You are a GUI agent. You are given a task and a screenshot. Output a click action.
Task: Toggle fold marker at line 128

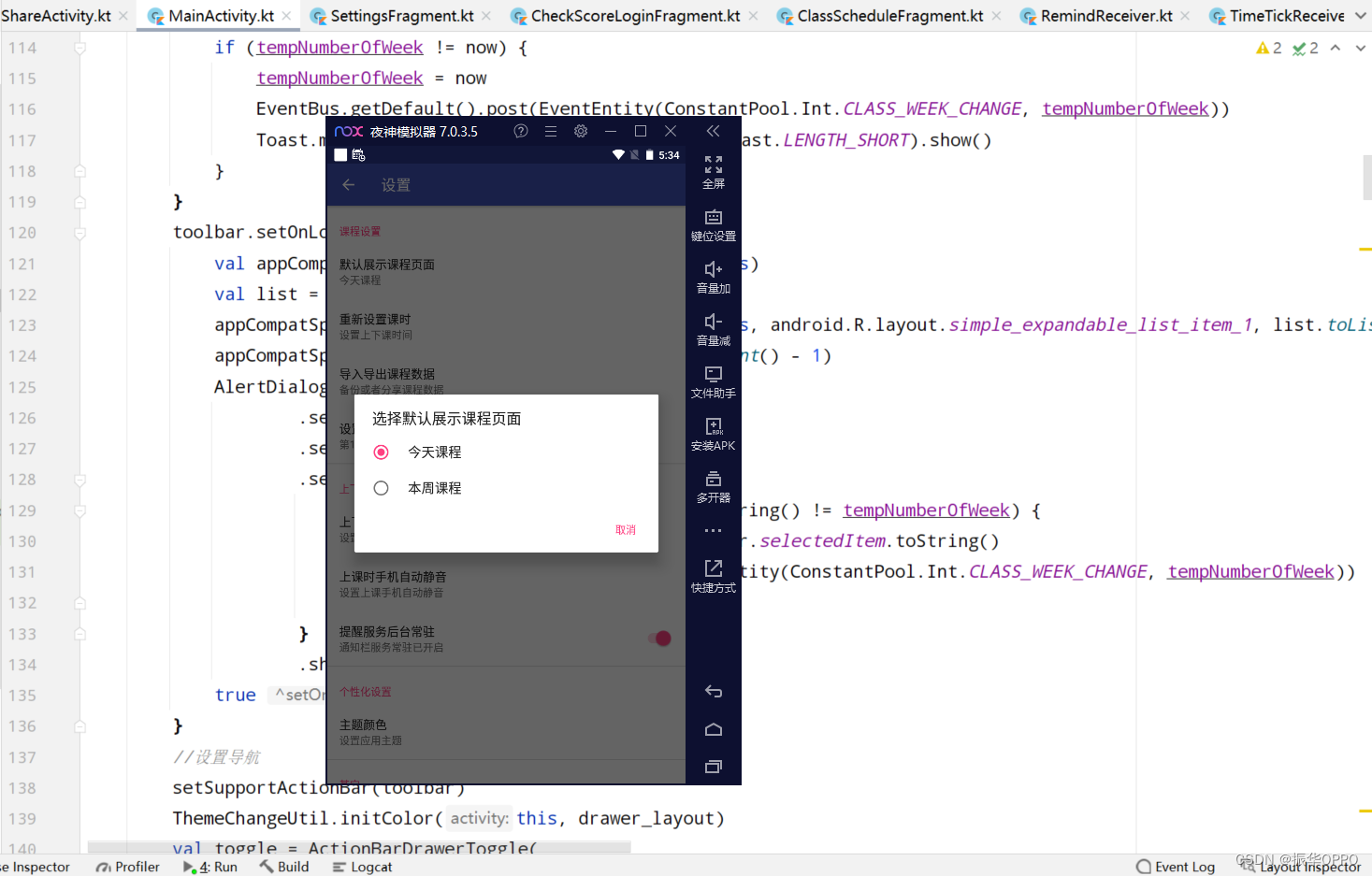pyautogui.click(x=80, y=480)
